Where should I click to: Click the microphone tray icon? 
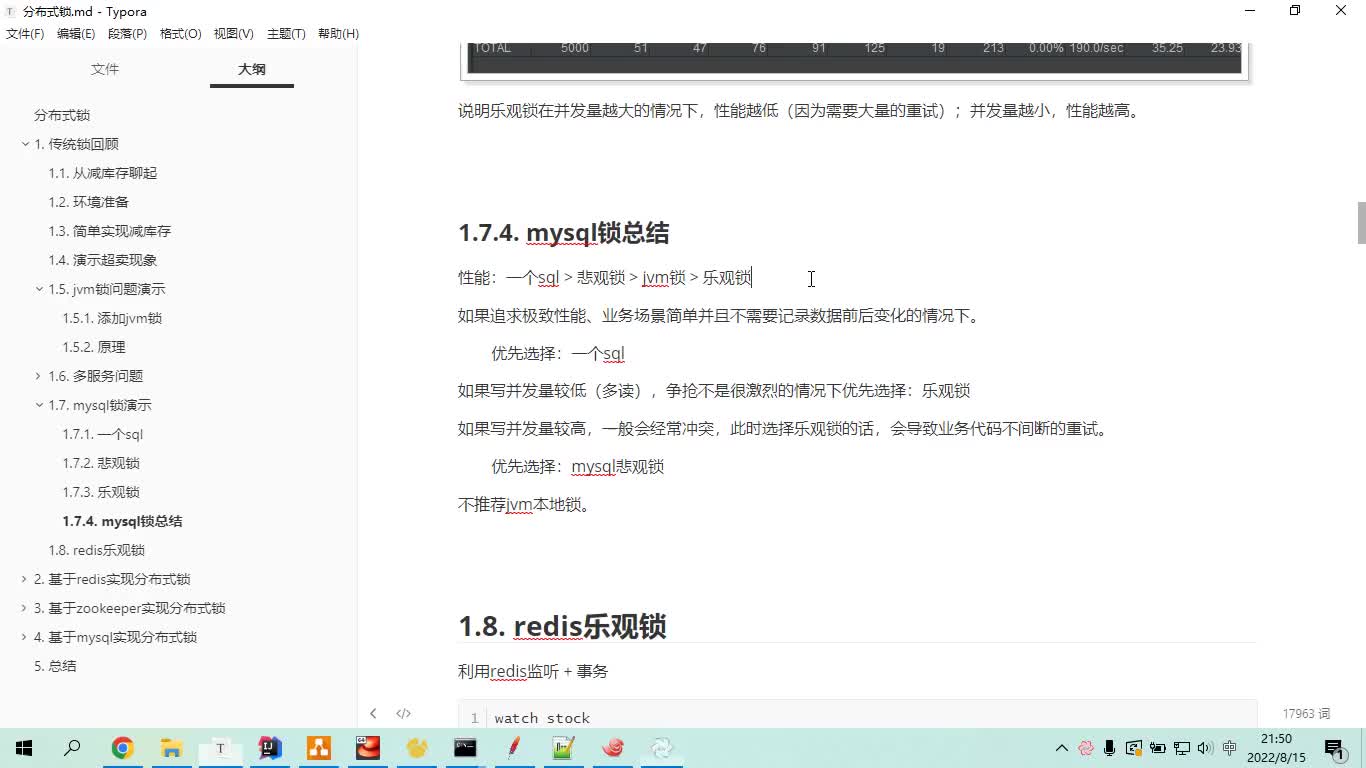coord(1110,748)
